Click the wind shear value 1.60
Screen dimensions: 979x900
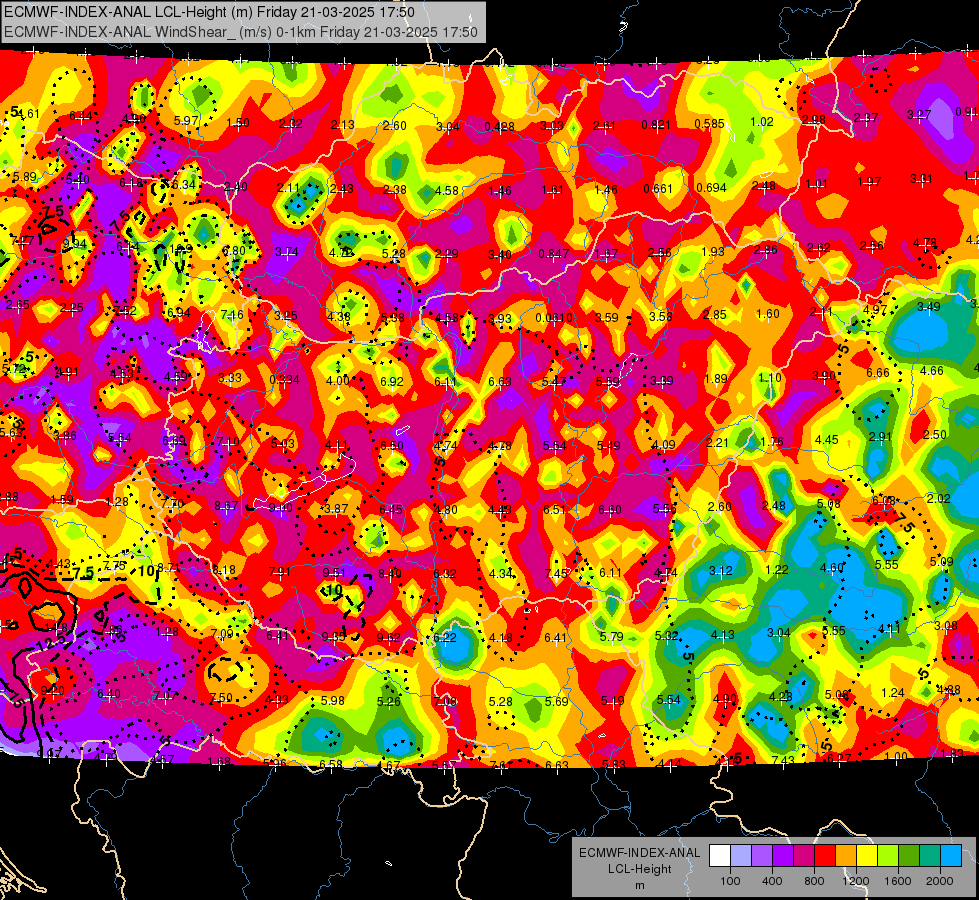coord(767,314)
